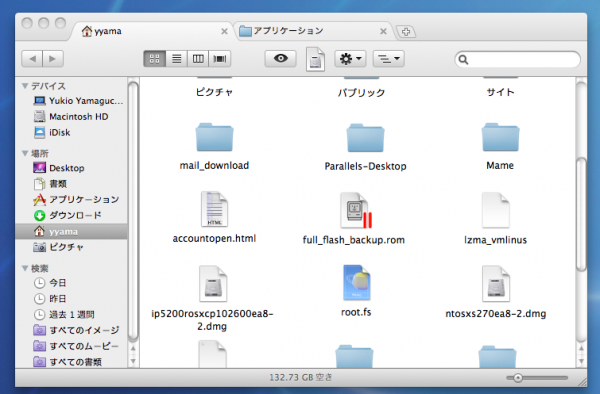Switch to icon view mode
This screenshot has width=600, height=394.
[x=155, y=59]
